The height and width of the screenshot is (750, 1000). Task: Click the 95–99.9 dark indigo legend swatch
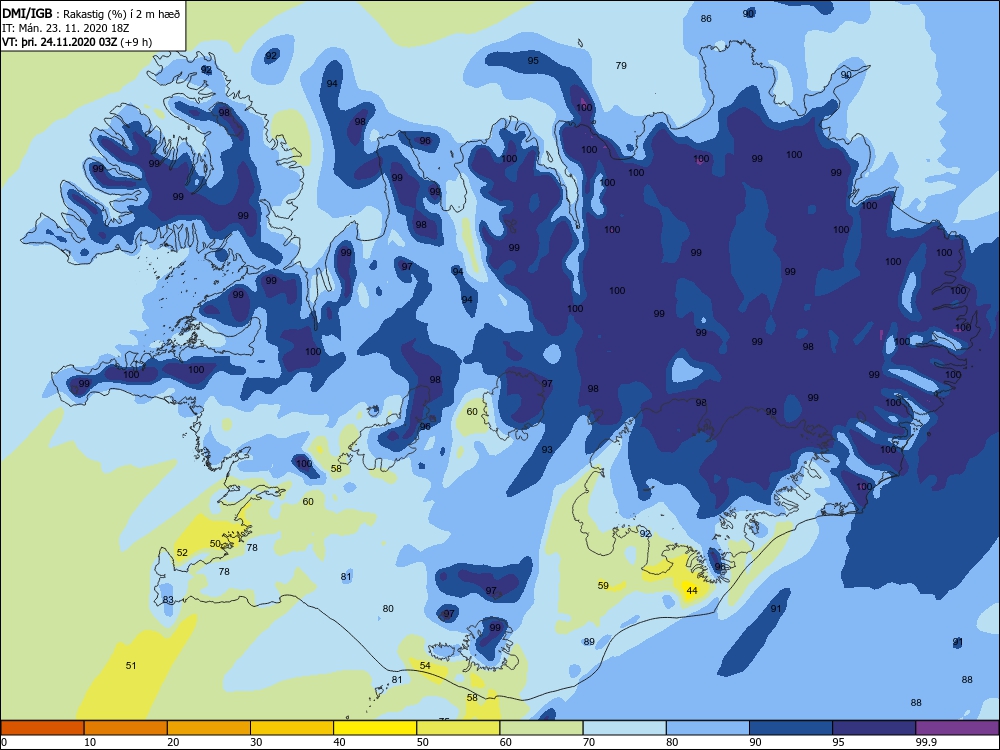[874, 728]
